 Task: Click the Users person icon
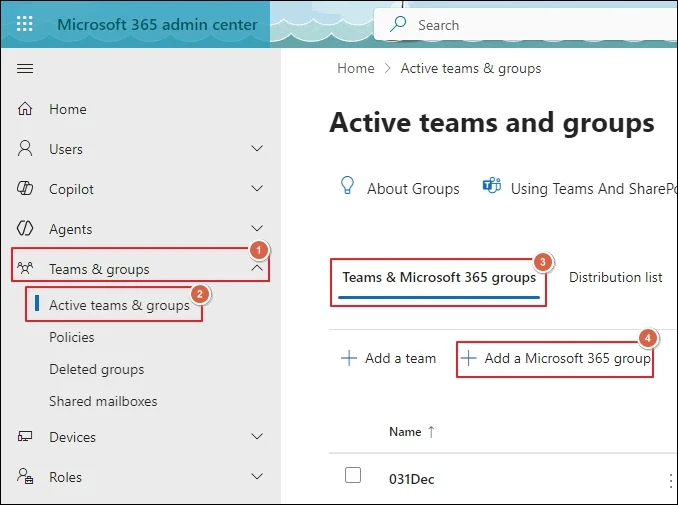point(25,148)
